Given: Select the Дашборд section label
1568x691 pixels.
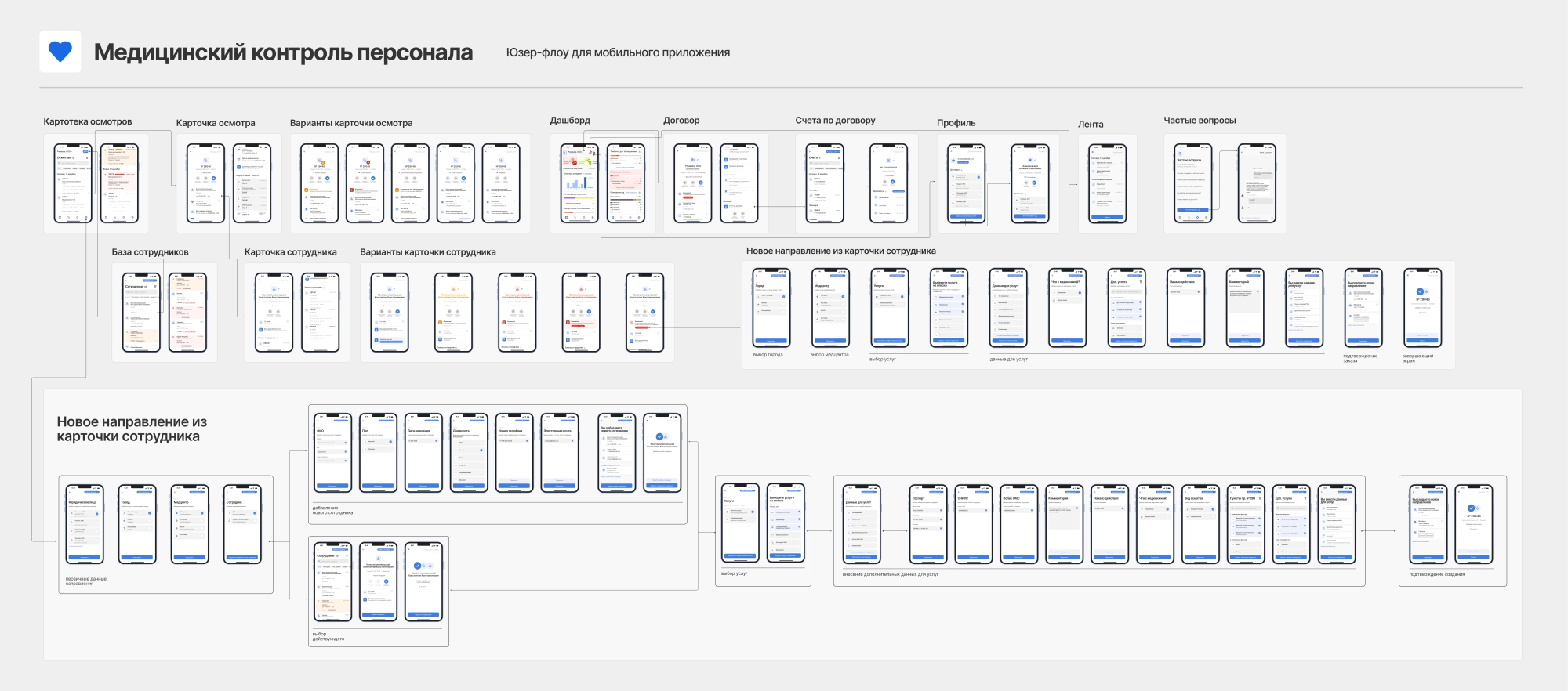Looking at the screenshot, I should 570,121.
